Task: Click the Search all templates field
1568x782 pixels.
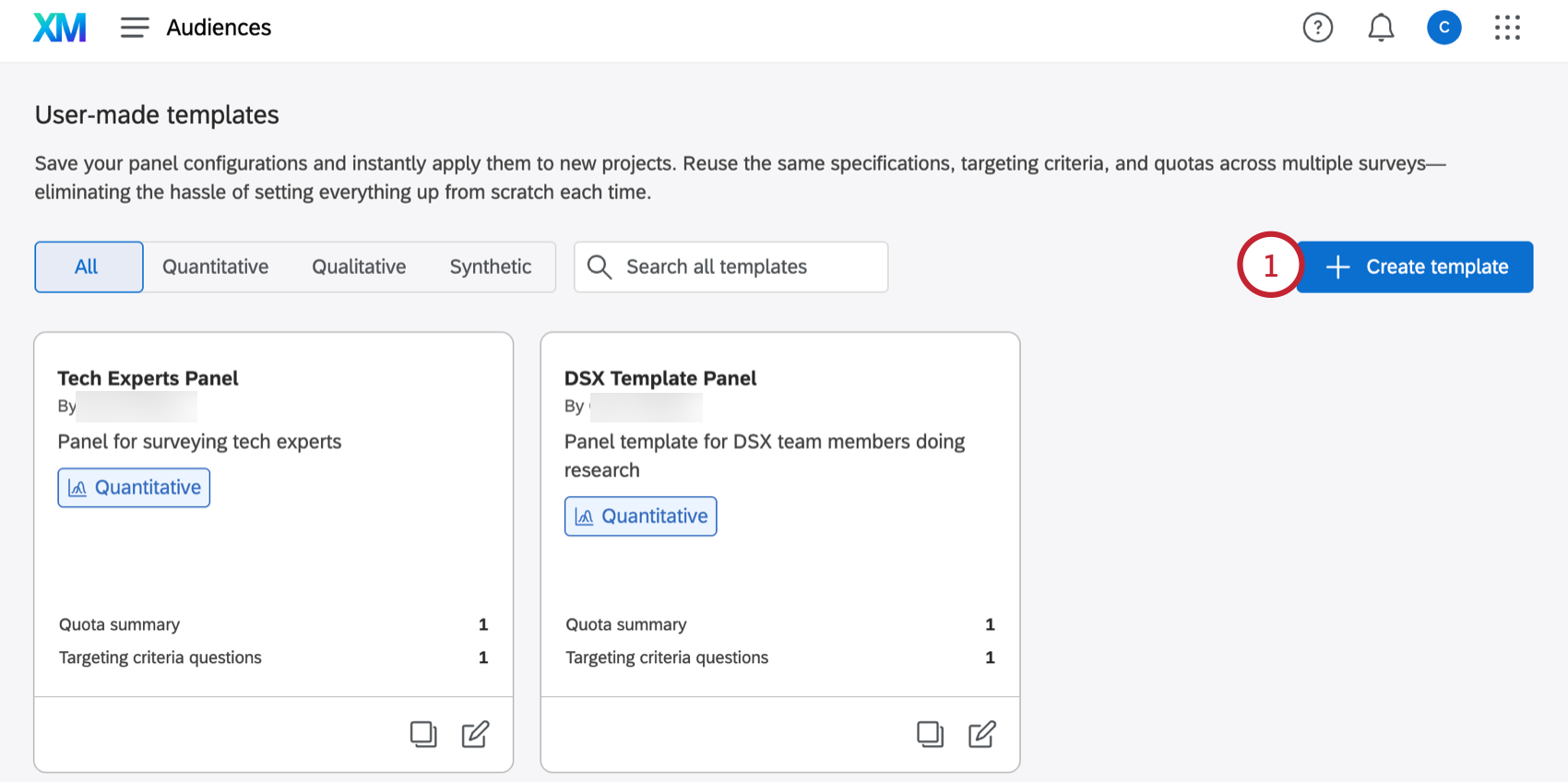Action: [731, 267]
